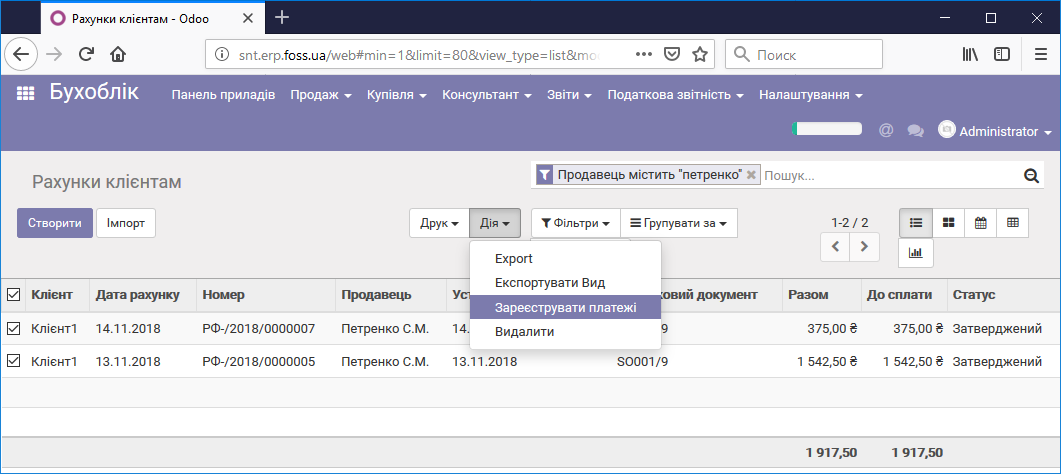Open the Firefox hamburger menu
Image resolution: width=1061 pixels, height=474 pixels.
[x=1040, y=54]
